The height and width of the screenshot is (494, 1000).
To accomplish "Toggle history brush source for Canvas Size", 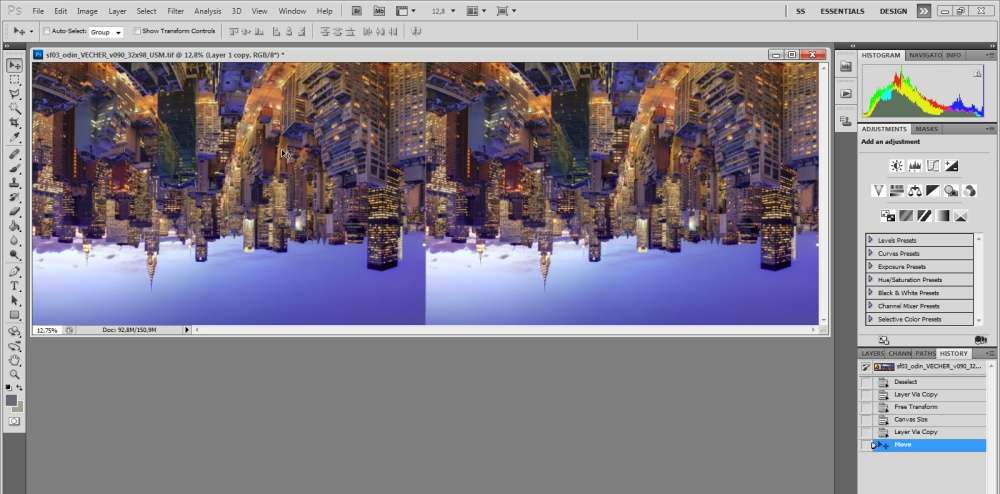I will coord(866,420).
